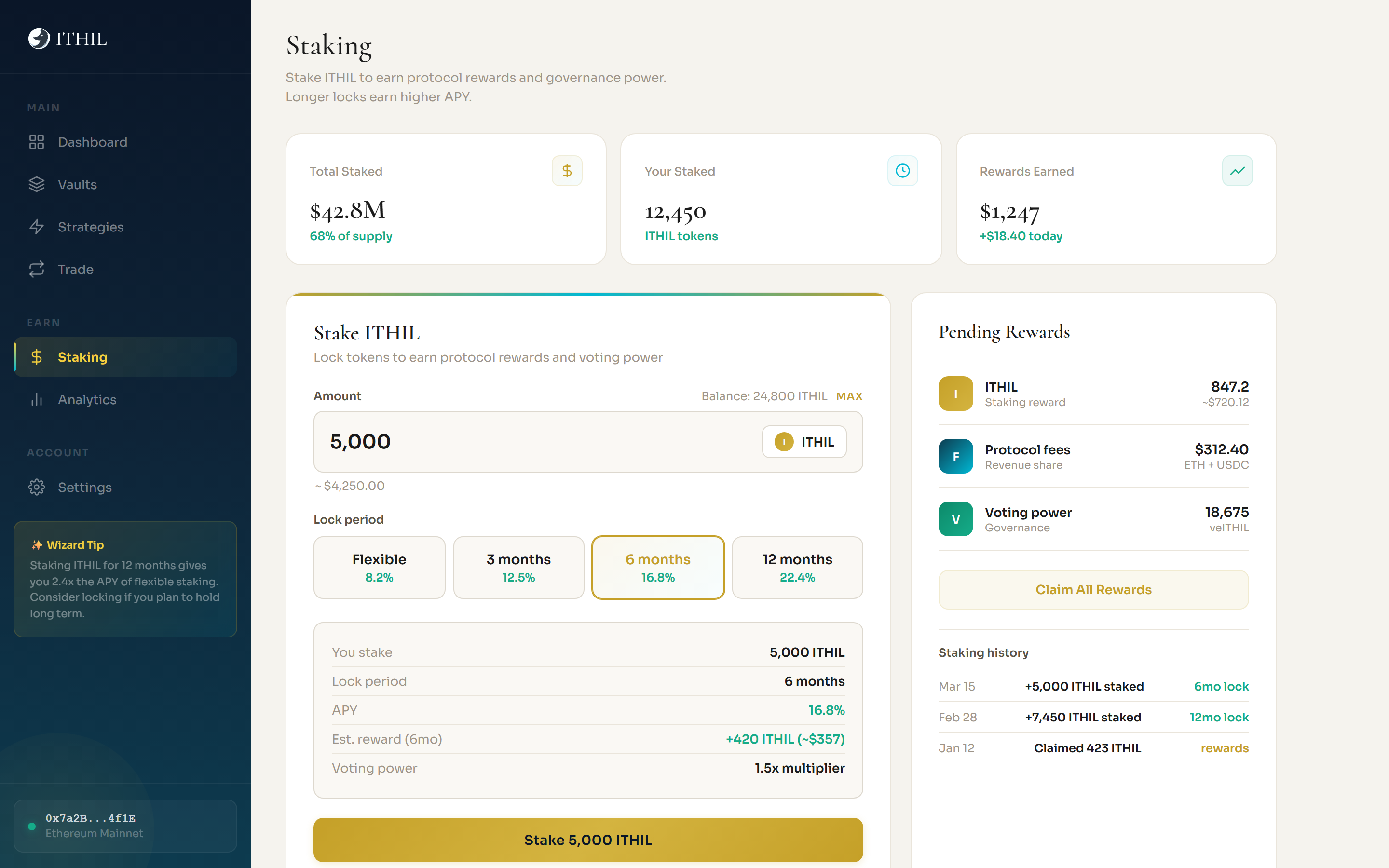Click the Staking page heading
The width and height of the screenshot is (1389, 868).
click(329, 46)
